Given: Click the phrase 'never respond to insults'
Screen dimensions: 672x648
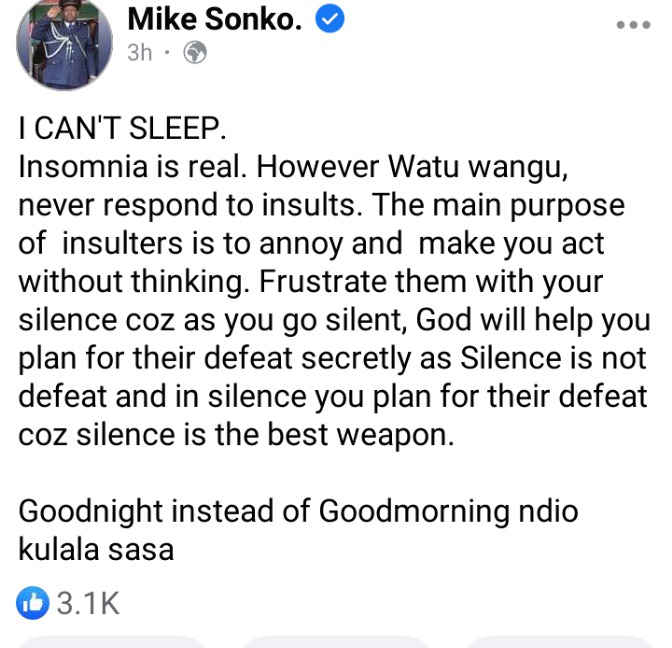Looking at the screenshot, I should pos(187,205).
